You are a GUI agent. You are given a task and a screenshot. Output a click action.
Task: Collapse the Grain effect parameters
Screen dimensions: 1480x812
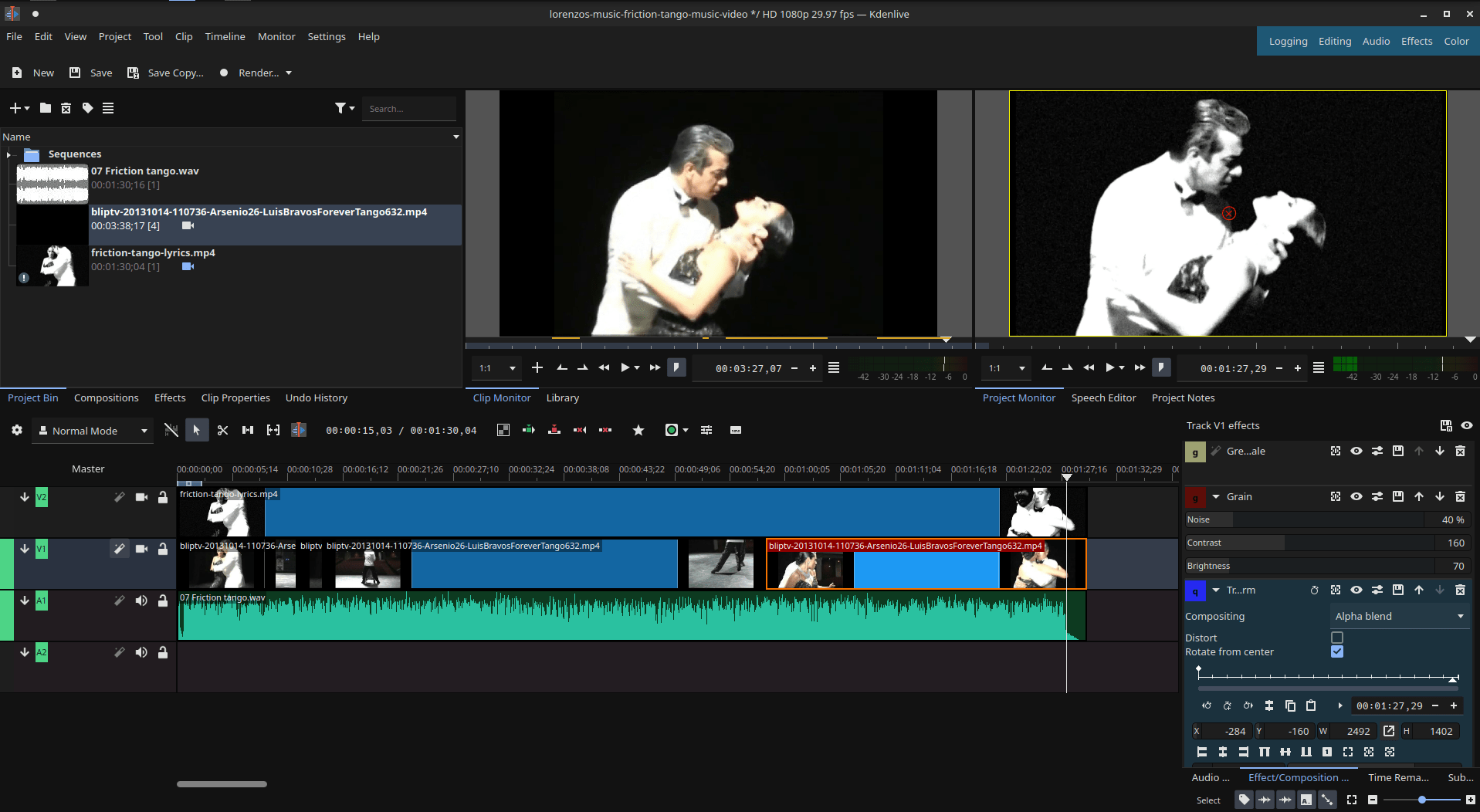coord(1216,496)
